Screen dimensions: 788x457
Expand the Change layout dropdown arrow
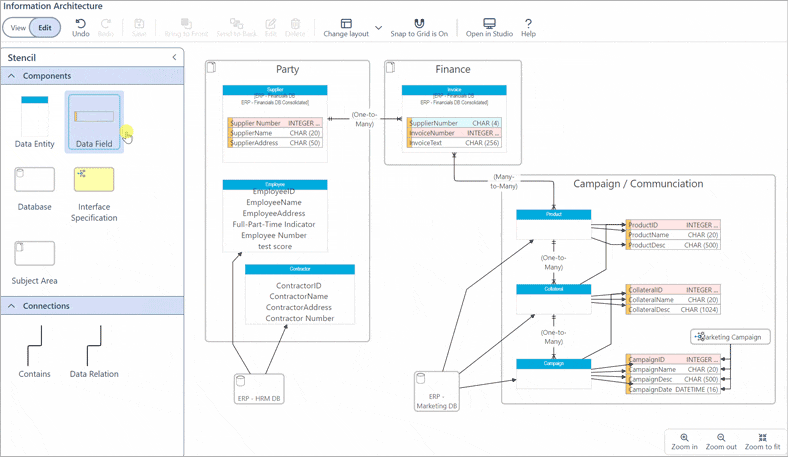378,28
